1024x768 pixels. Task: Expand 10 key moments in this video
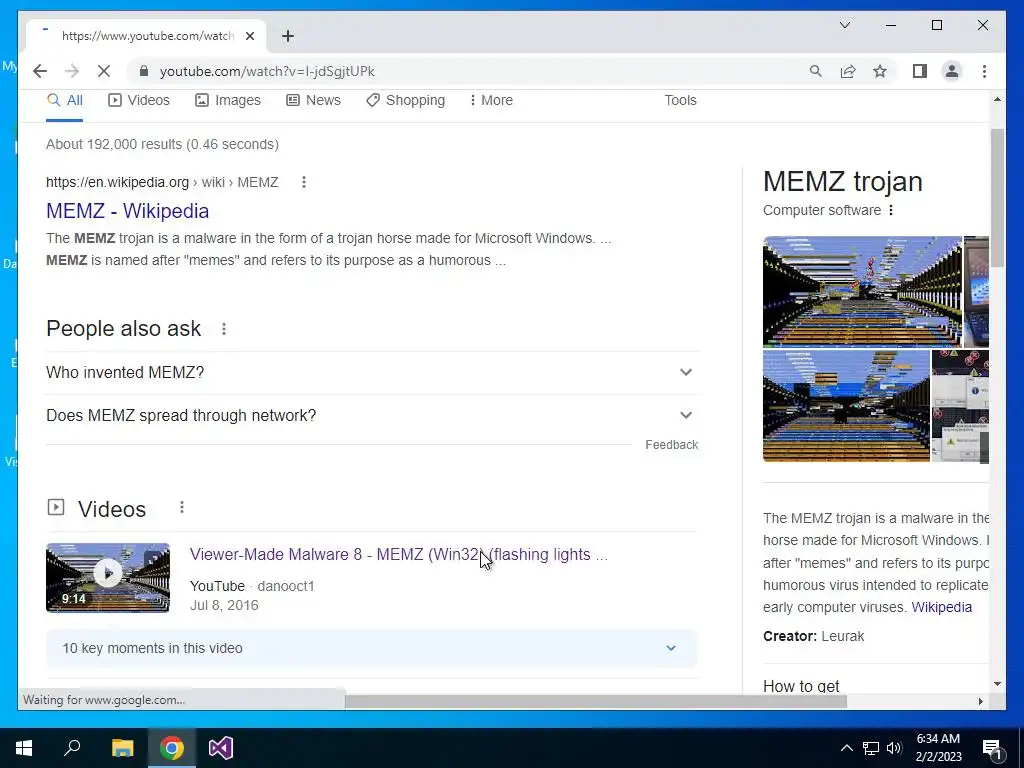tap(372, 648)
